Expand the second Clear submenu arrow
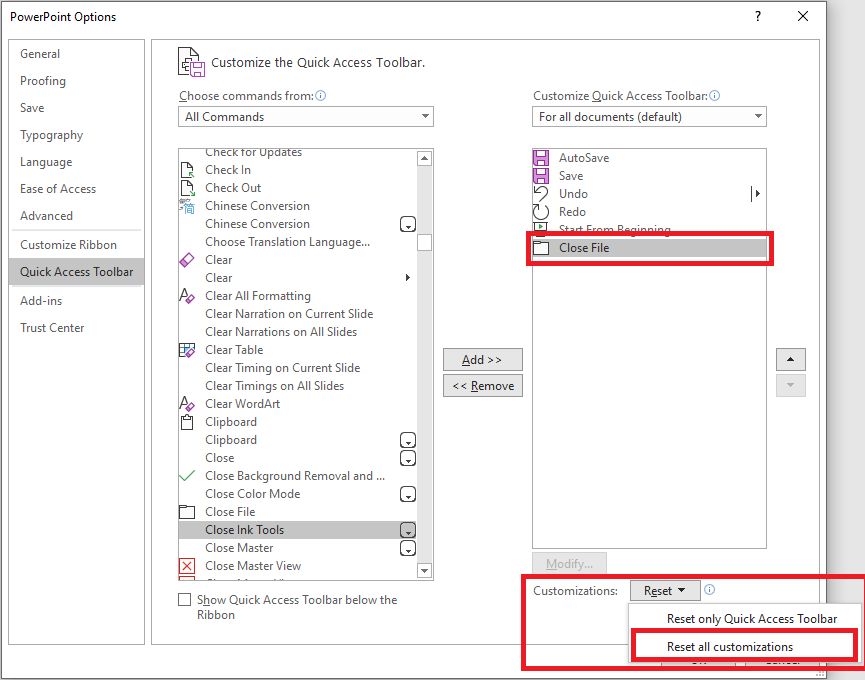 coord(408,277)
